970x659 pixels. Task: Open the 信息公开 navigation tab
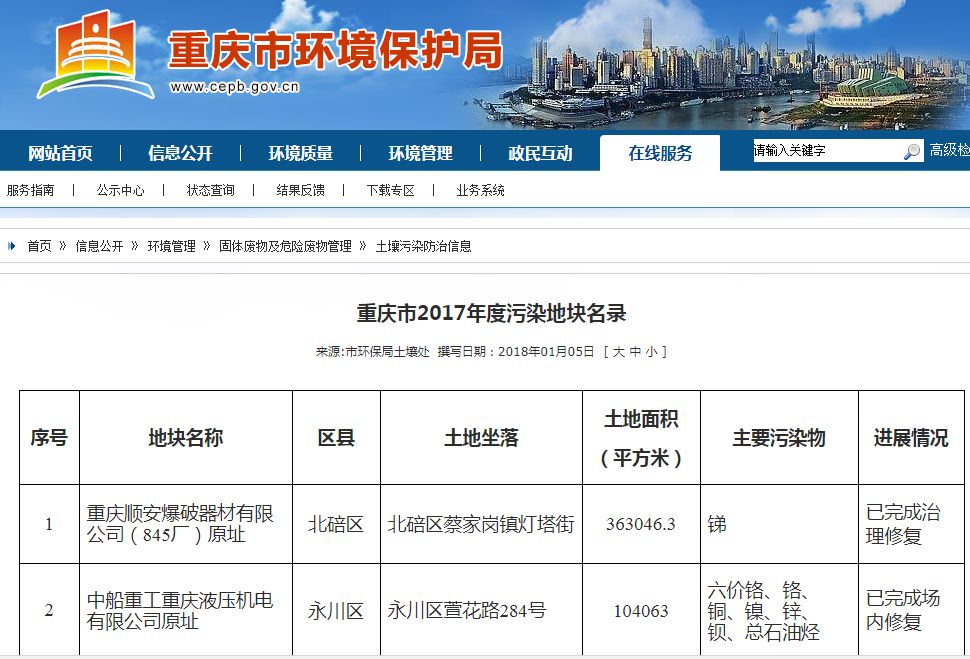point(180,153)
